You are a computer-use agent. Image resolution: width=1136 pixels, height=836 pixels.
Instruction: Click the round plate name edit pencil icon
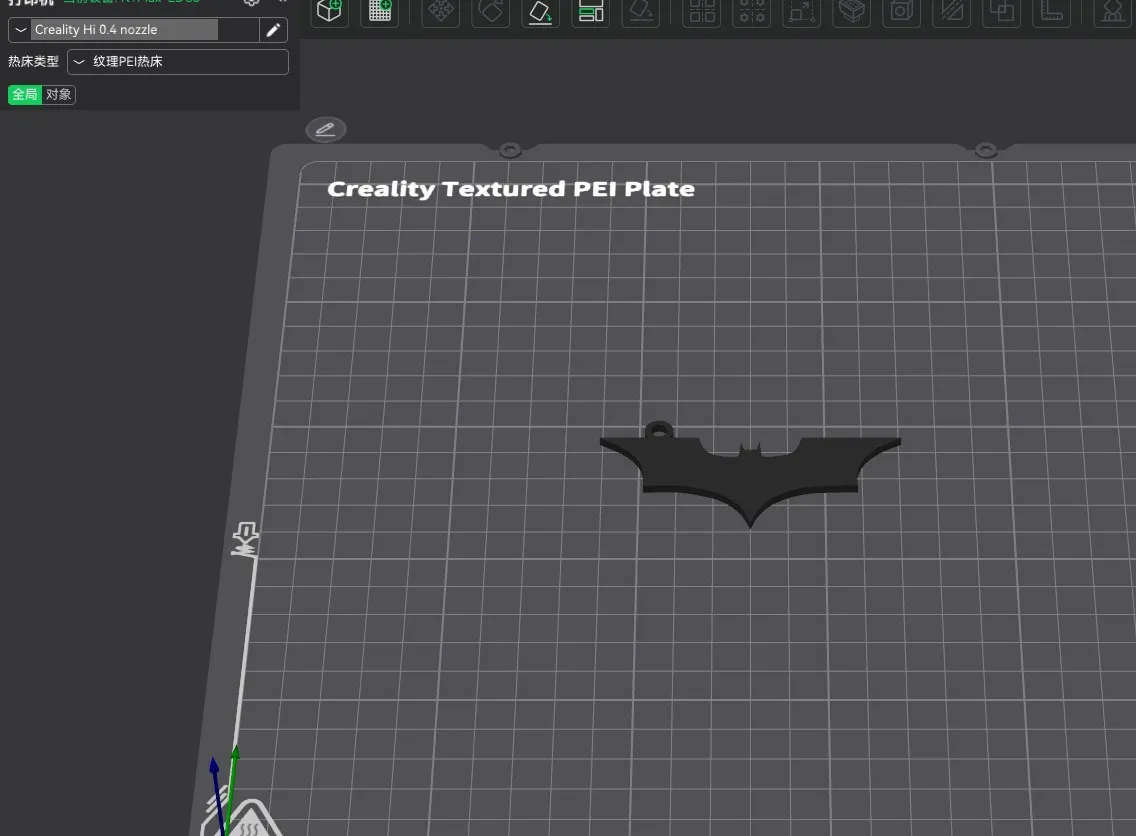click(326, 129)
